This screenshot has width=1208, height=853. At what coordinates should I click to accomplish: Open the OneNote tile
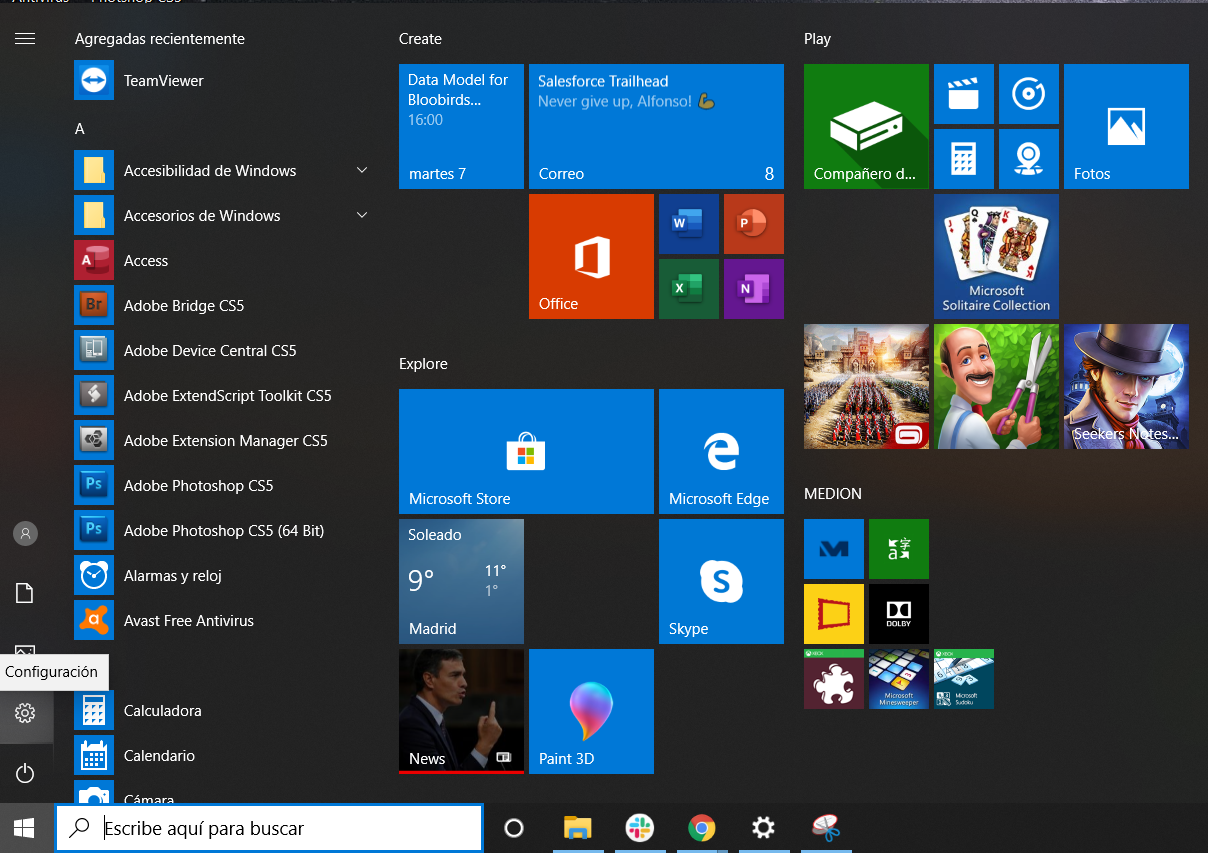[x=754, y=289]
